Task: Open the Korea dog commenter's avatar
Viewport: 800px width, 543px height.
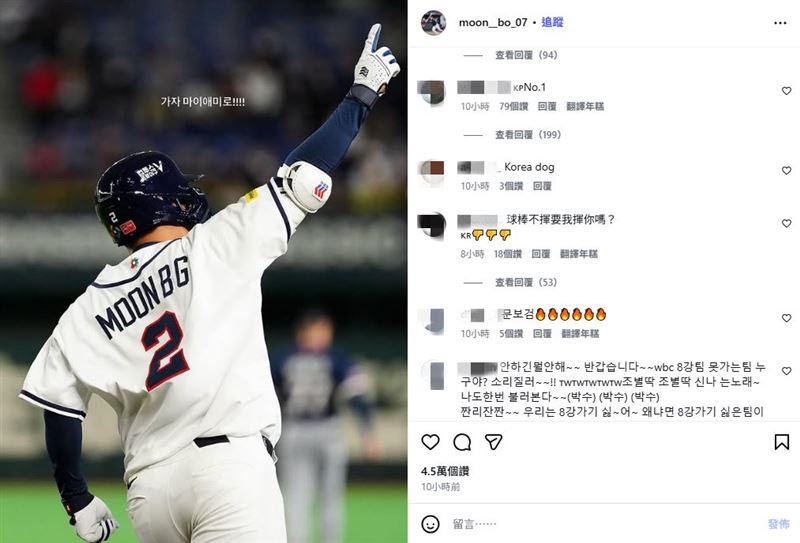Action: 431,172
